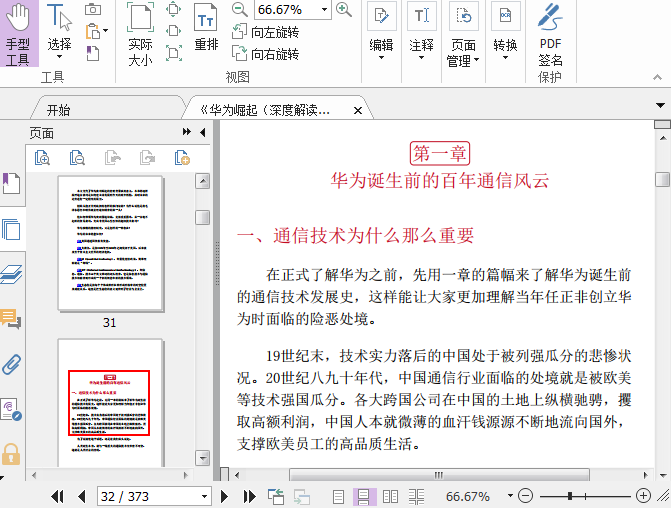Click the Pages panel scrollbar down arrow
The height and width of the screenshot is (508, 671).
pos(202,458)
